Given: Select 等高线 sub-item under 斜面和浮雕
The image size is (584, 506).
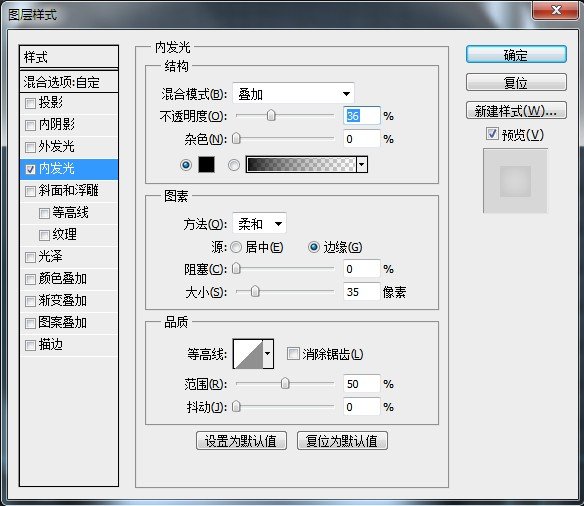Looking at the screenshot, I should (70, 213).
